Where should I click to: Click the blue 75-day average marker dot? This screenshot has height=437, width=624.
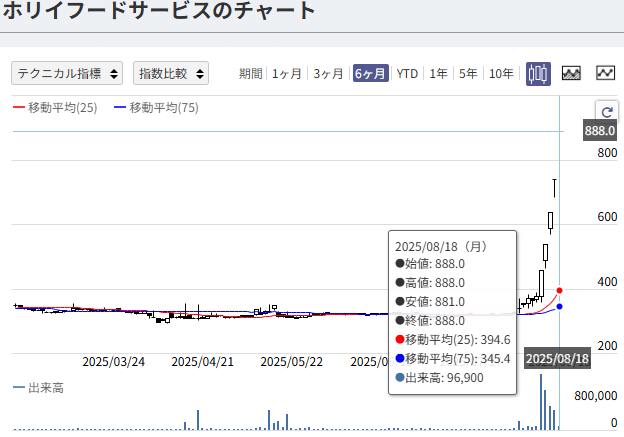click(559, 306)
